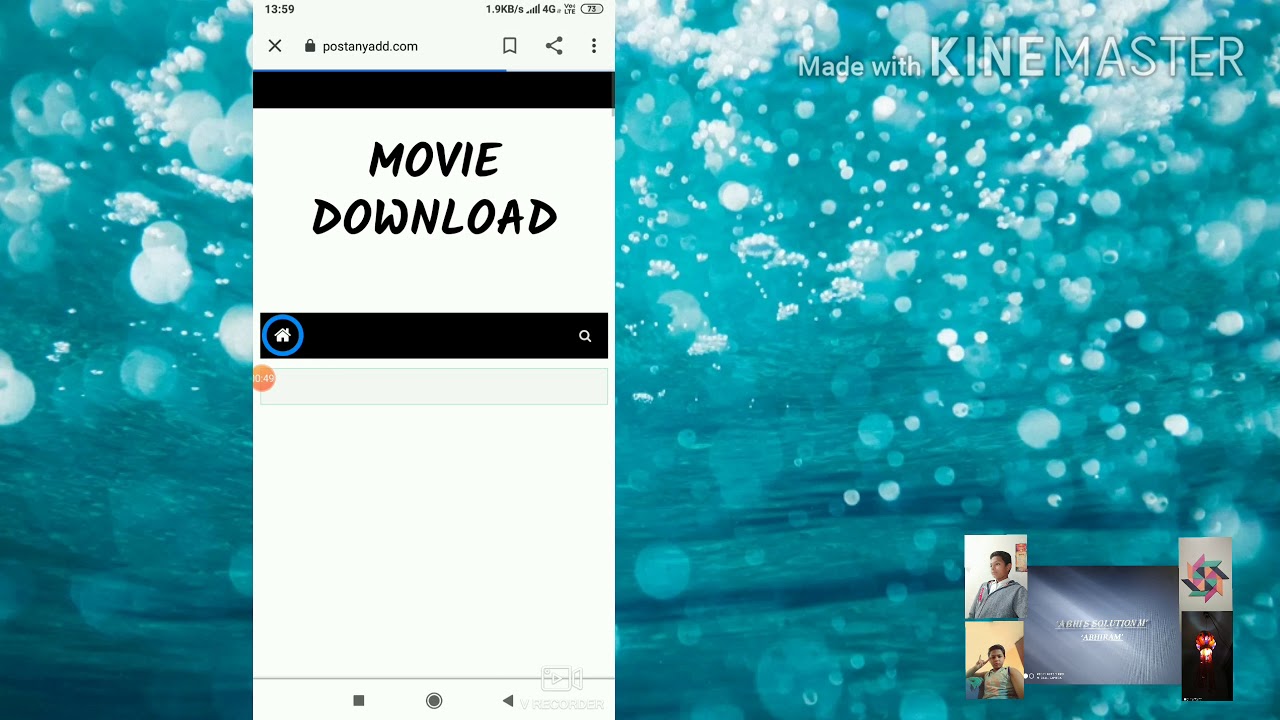Open the Abhi's Solution center thumbnail
This screenshot has width=1280, height=720.
coord(1103,625)
